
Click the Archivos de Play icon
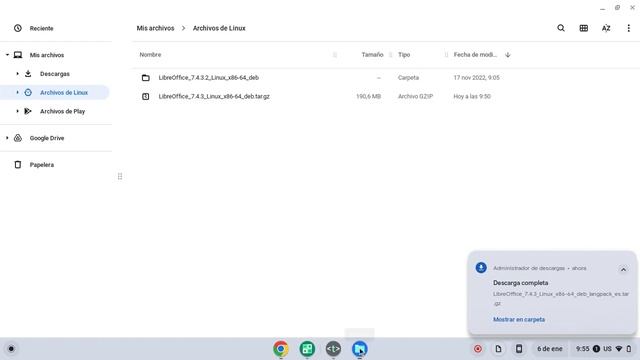[x=28, y=111]
